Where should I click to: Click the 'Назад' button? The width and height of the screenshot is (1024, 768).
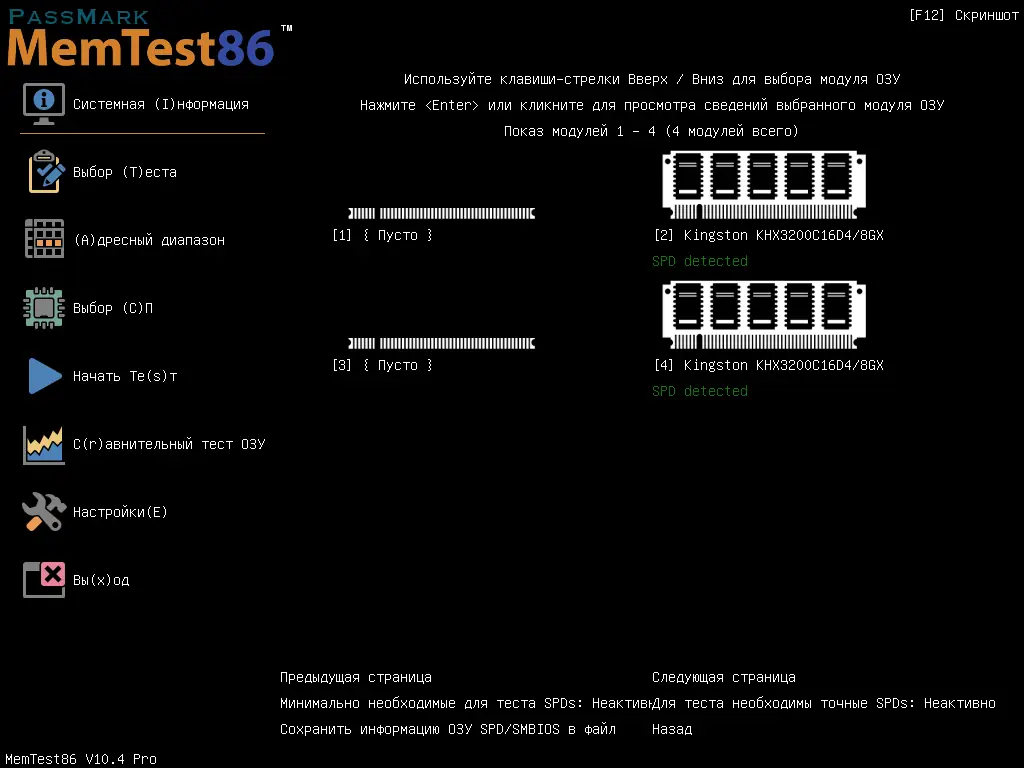coord(672,729)
